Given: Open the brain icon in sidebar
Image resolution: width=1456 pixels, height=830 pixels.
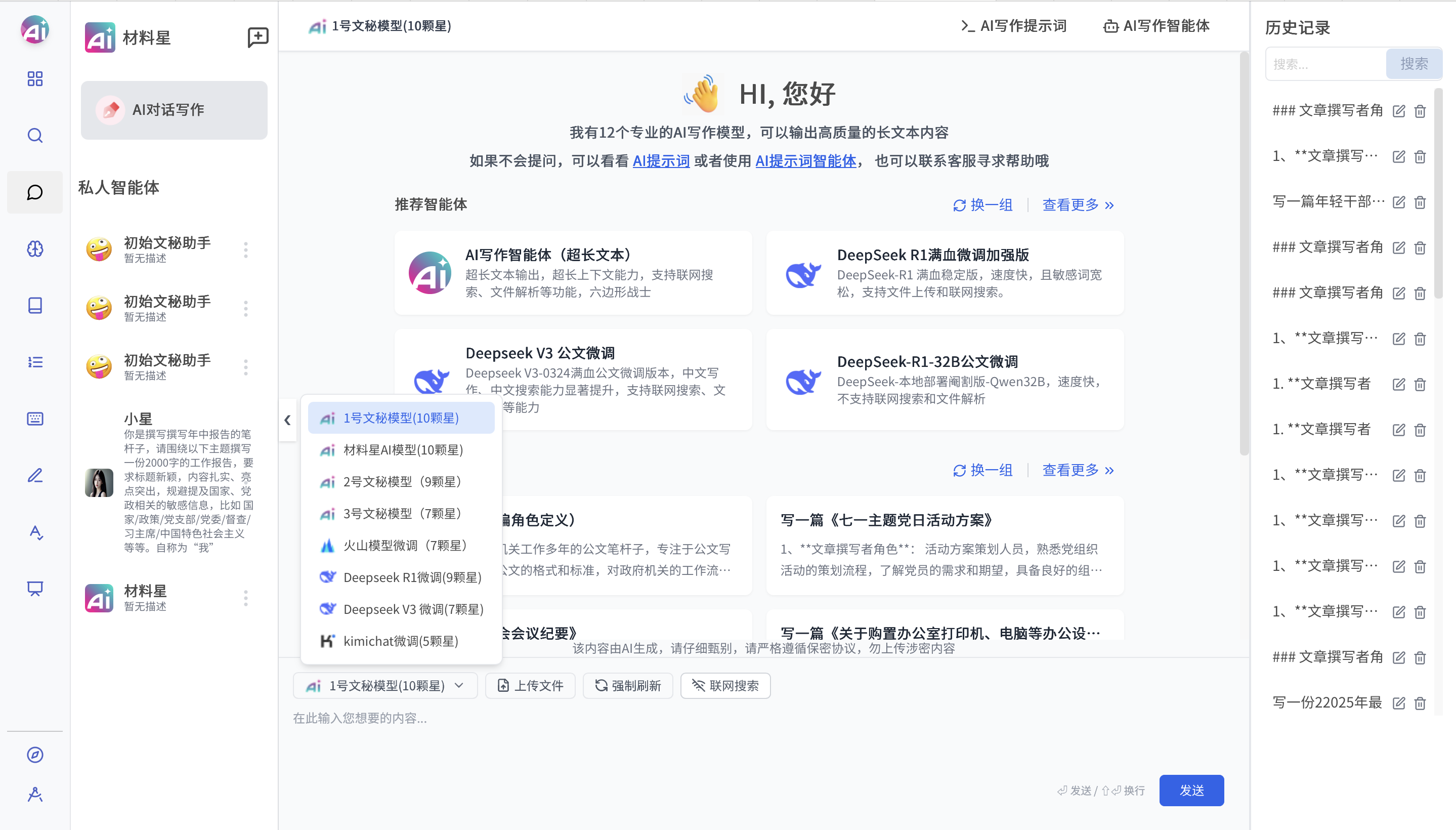Looking at the screenshot, I should click(35, 248).
